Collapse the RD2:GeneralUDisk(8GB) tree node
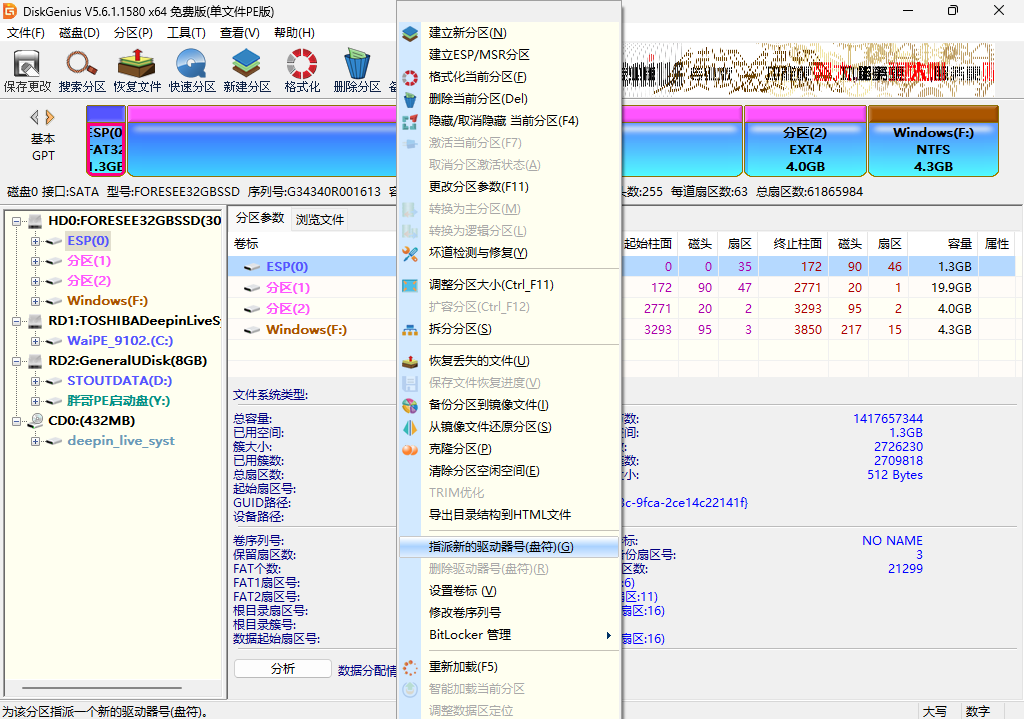 [16, 361]
